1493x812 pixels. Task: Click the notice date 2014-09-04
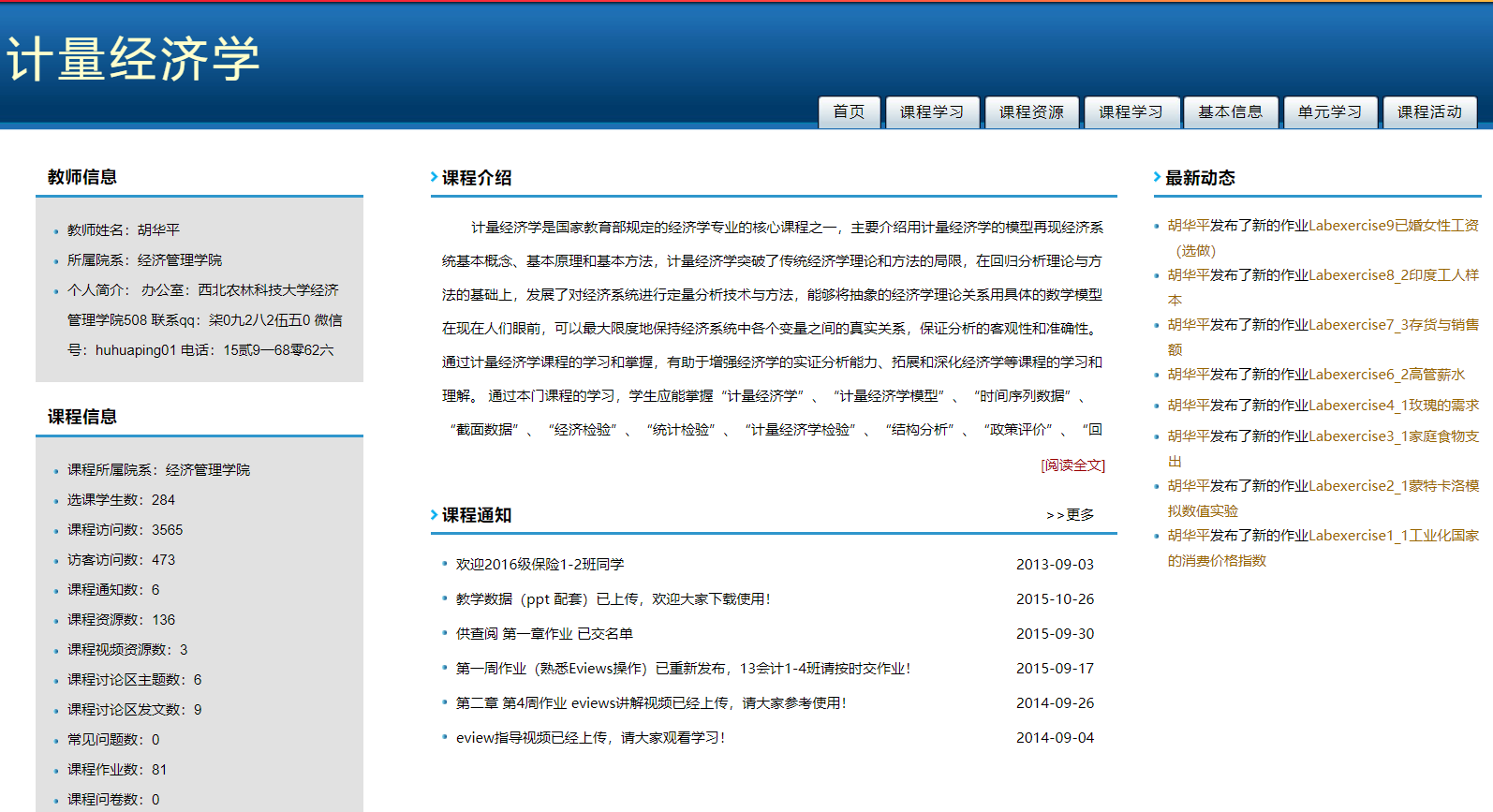[x=1055, y=738]
